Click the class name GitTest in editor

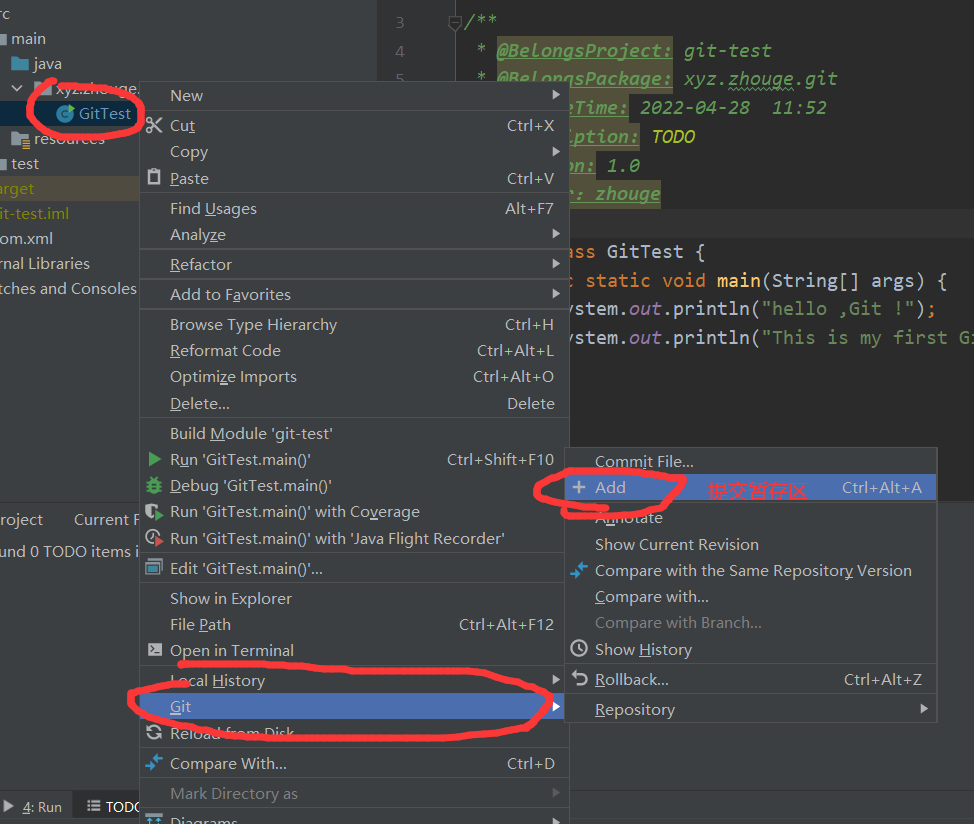point(645,251)
